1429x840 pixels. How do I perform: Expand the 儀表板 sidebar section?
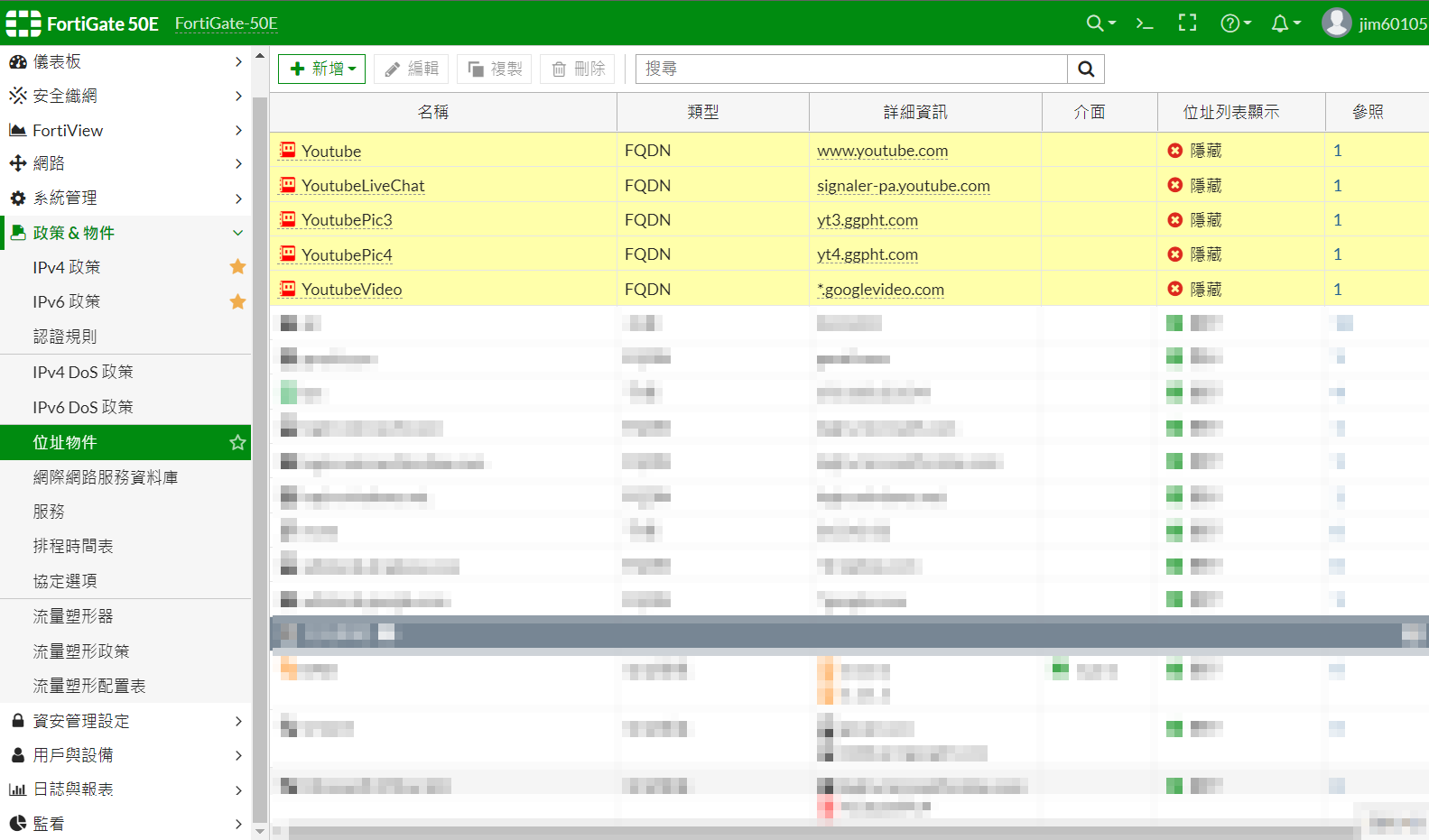point(125,61)
